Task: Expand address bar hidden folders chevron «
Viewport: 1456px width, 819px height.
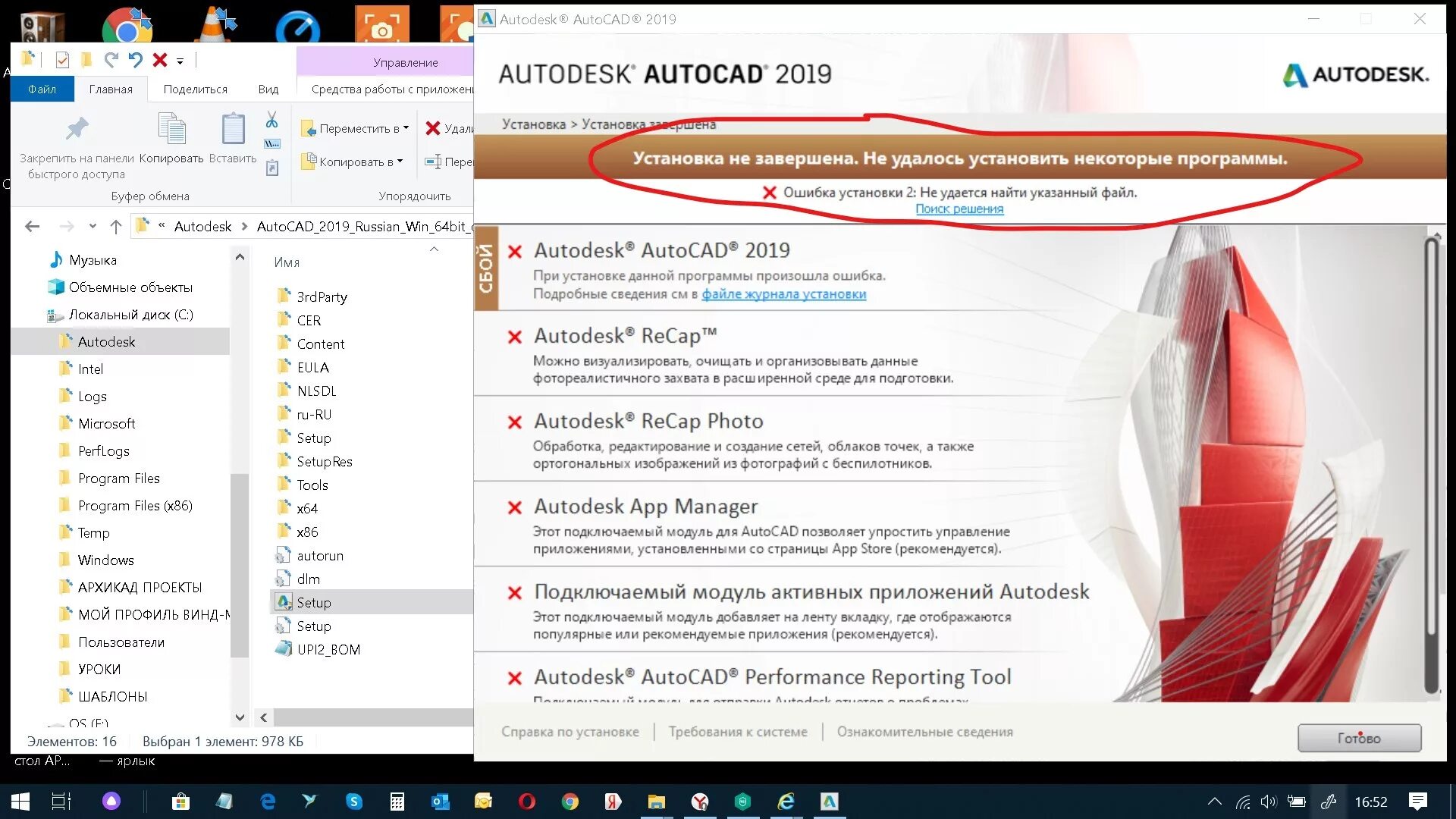Action: click(162, 225)
